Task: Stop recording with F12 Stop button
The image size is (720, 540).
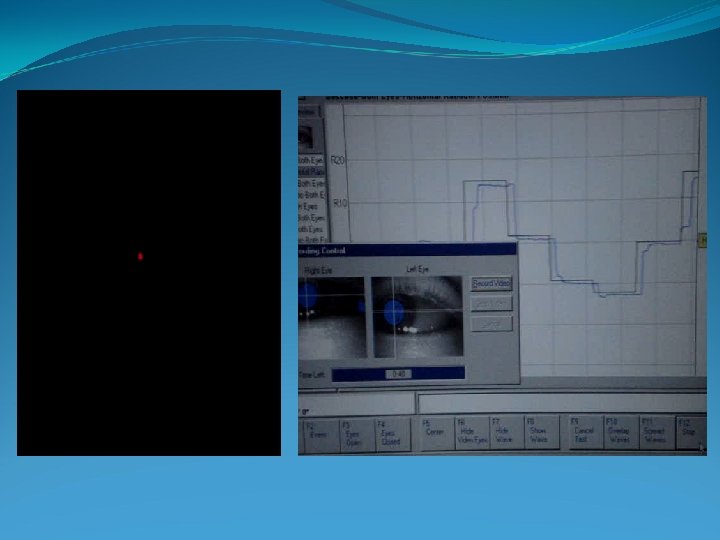Action: tap(691, 433)
